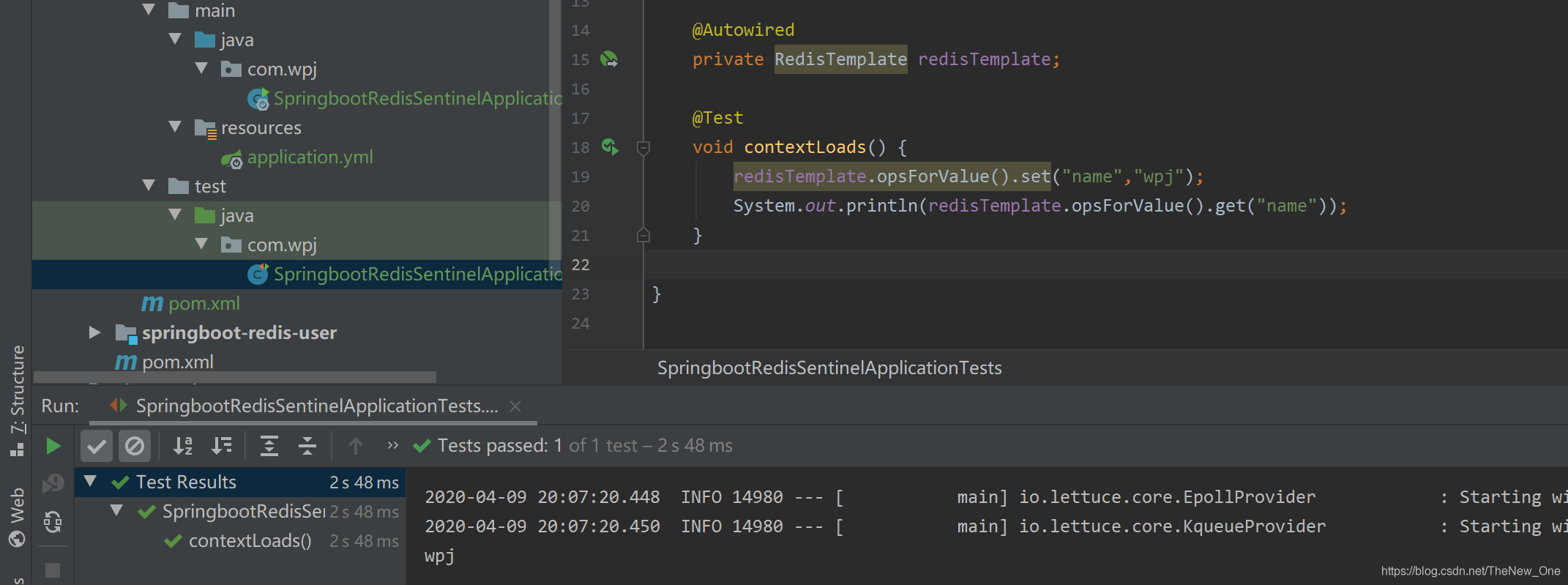Click EpollProvider log line in console

click(x=996, y=497)
